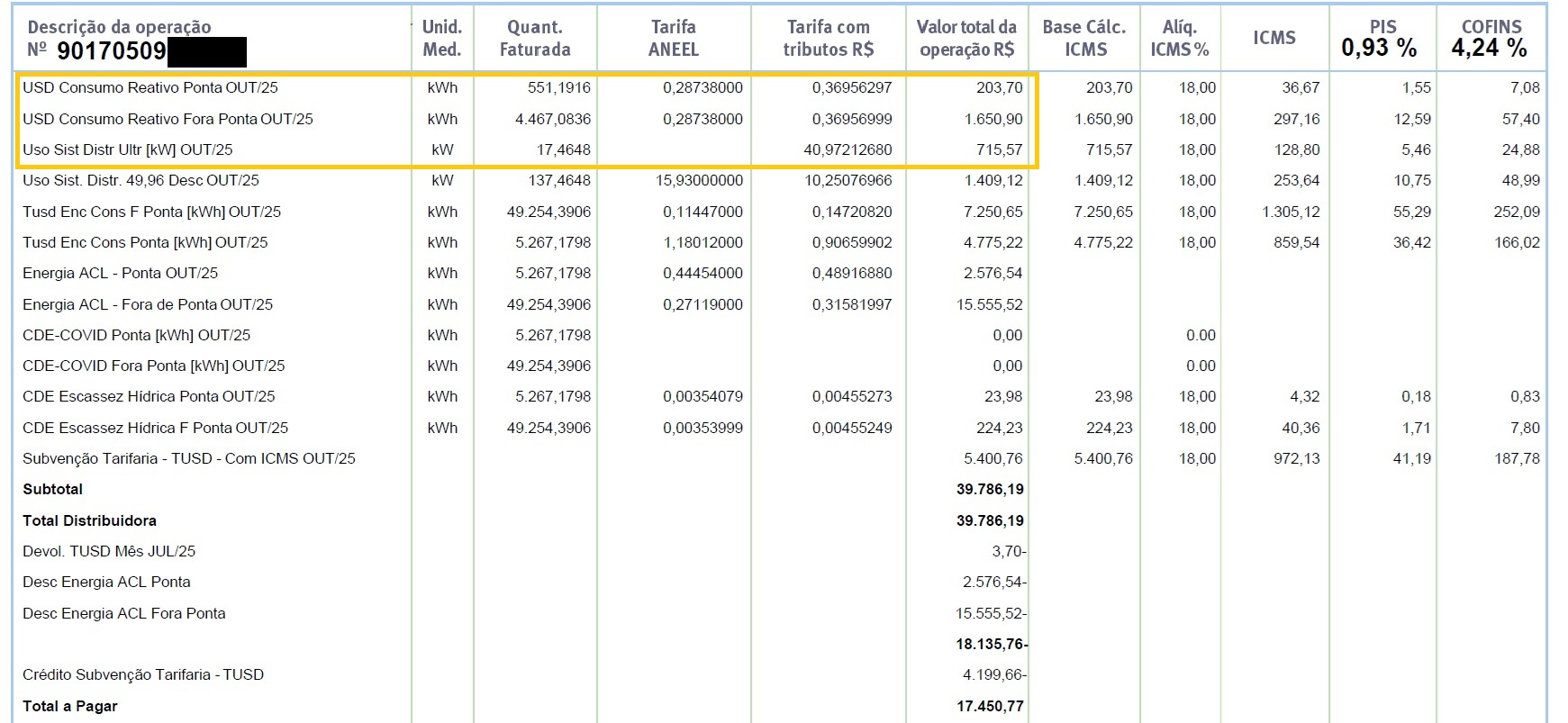
Task: Click the "Alíq. ICMS %" column header
Action: pos(1180,38)
